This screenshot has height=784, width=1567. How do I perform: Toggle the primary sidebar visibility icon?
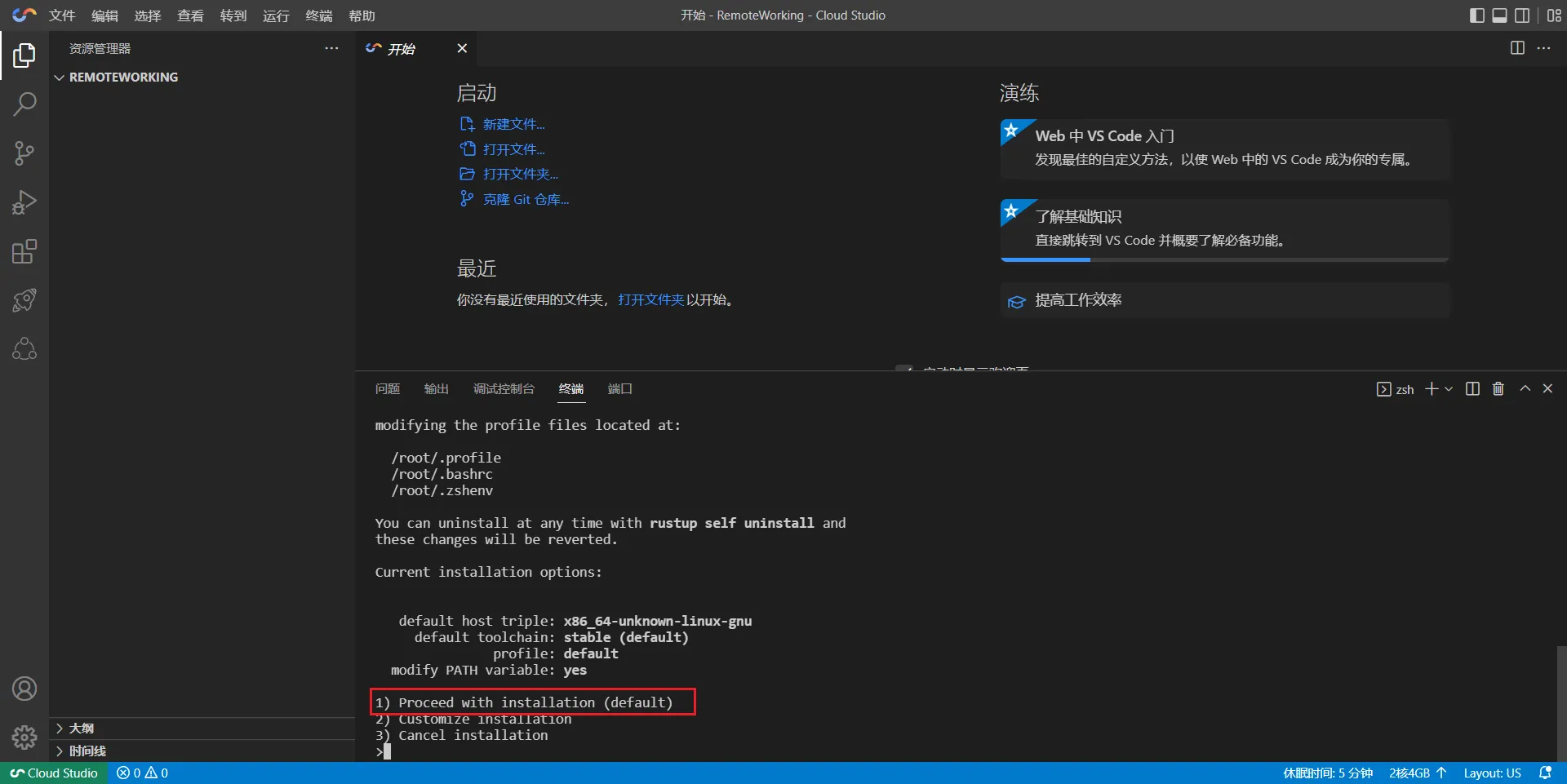coord(1476,15)
